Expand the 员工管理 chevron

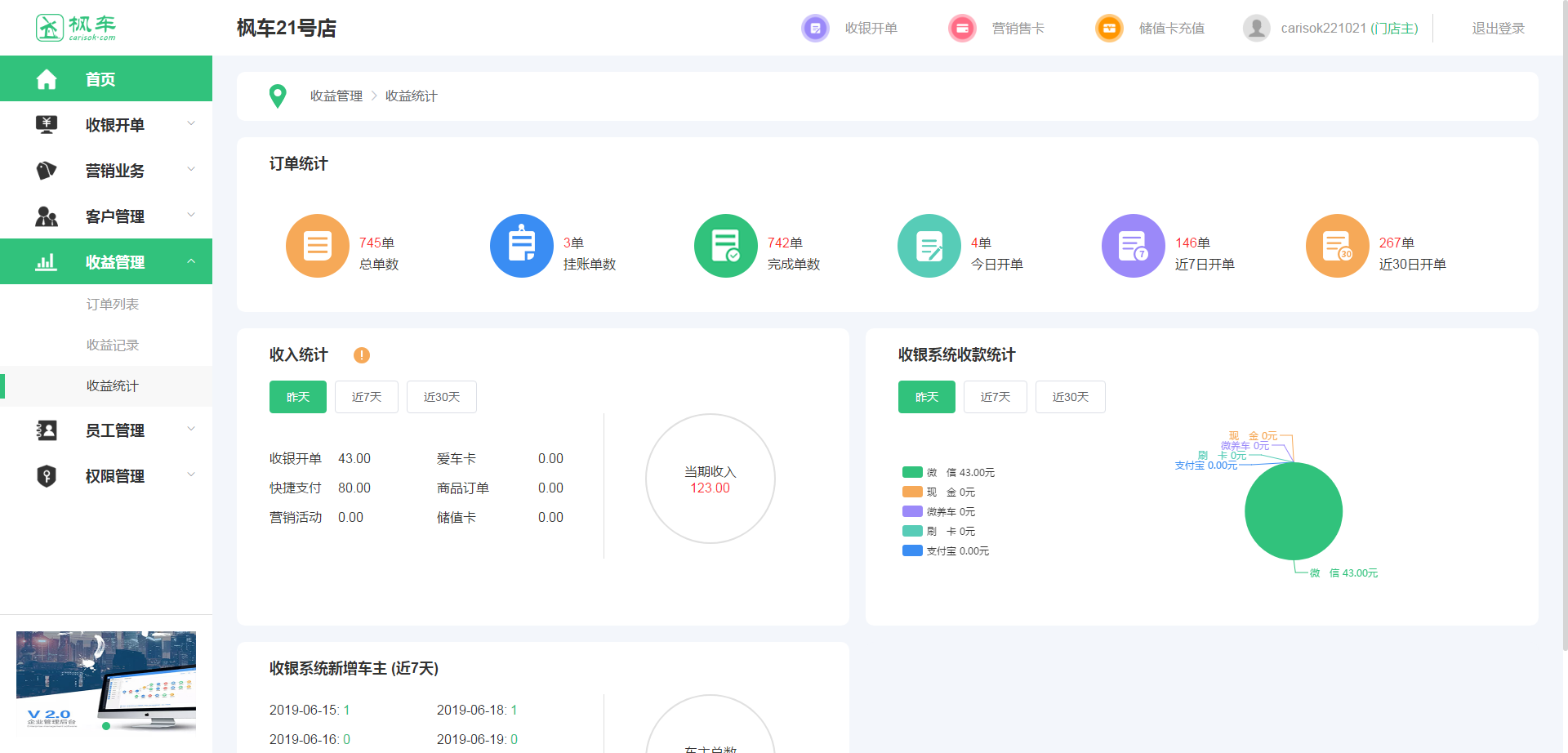[x=191, y=429]
